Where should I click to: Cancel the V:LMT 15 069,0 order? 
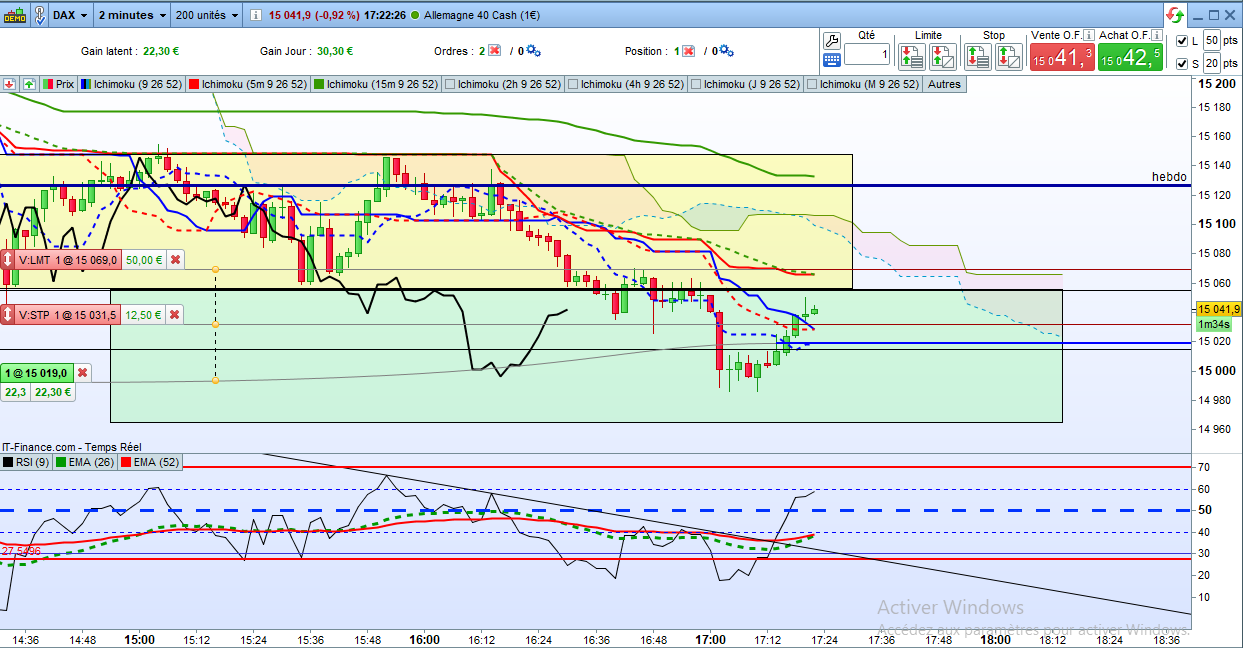[175, 259]
